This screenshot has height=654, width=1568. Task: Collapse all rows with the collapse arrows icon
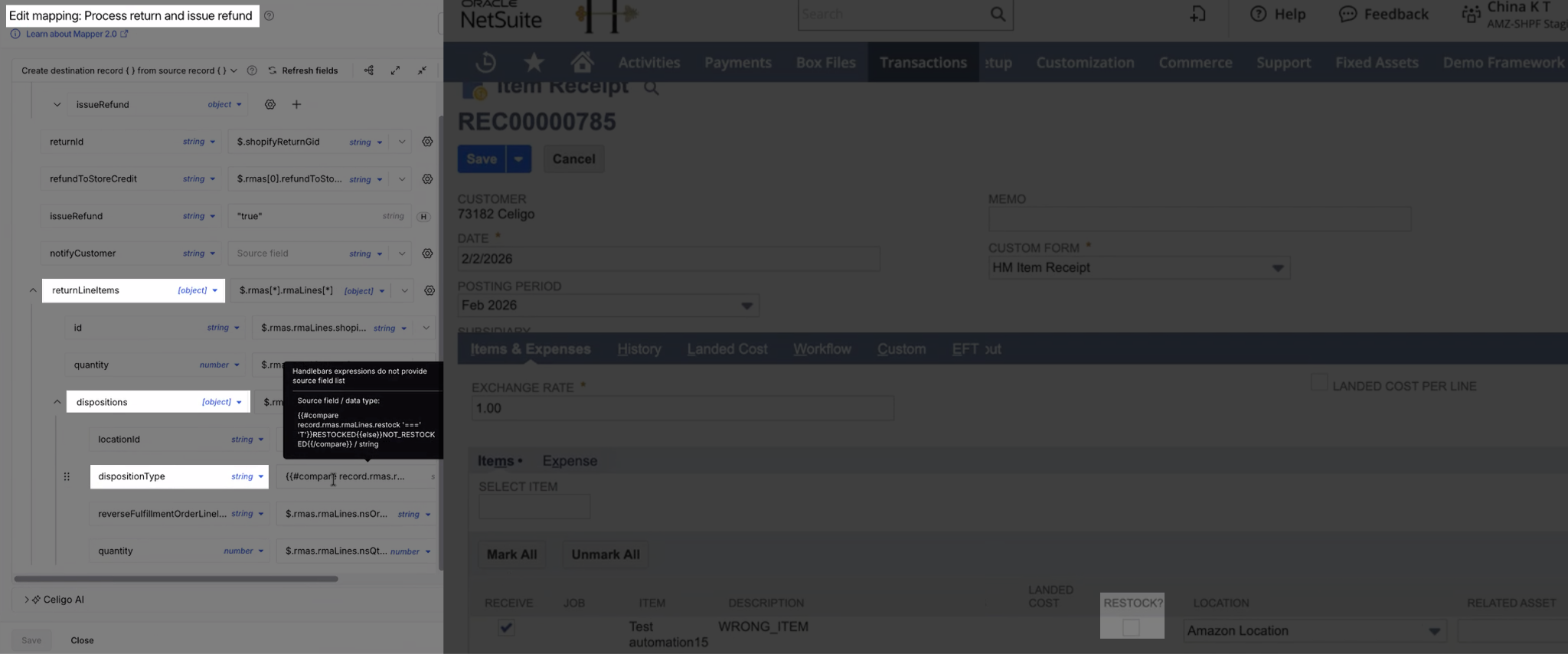(x=422, y=70)
